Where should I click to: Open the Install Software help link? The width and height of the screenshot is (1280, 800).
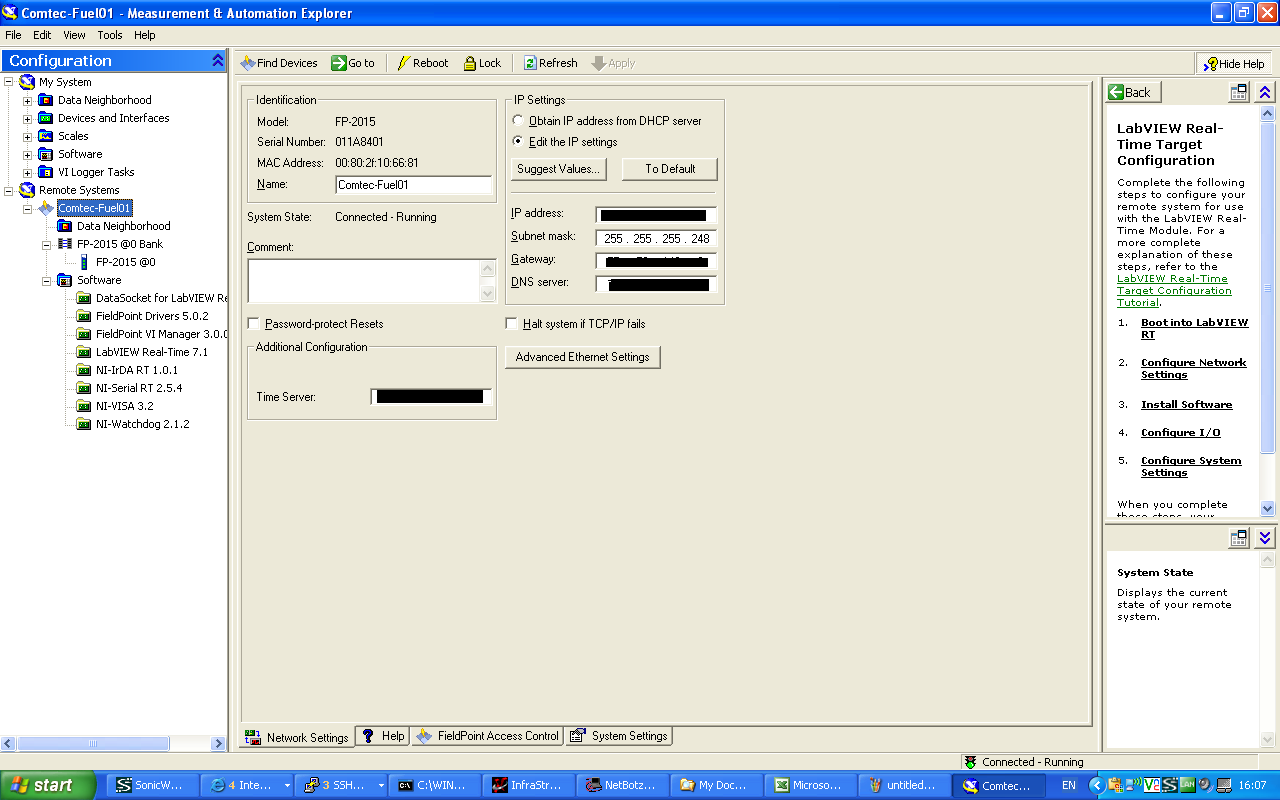1186,405
